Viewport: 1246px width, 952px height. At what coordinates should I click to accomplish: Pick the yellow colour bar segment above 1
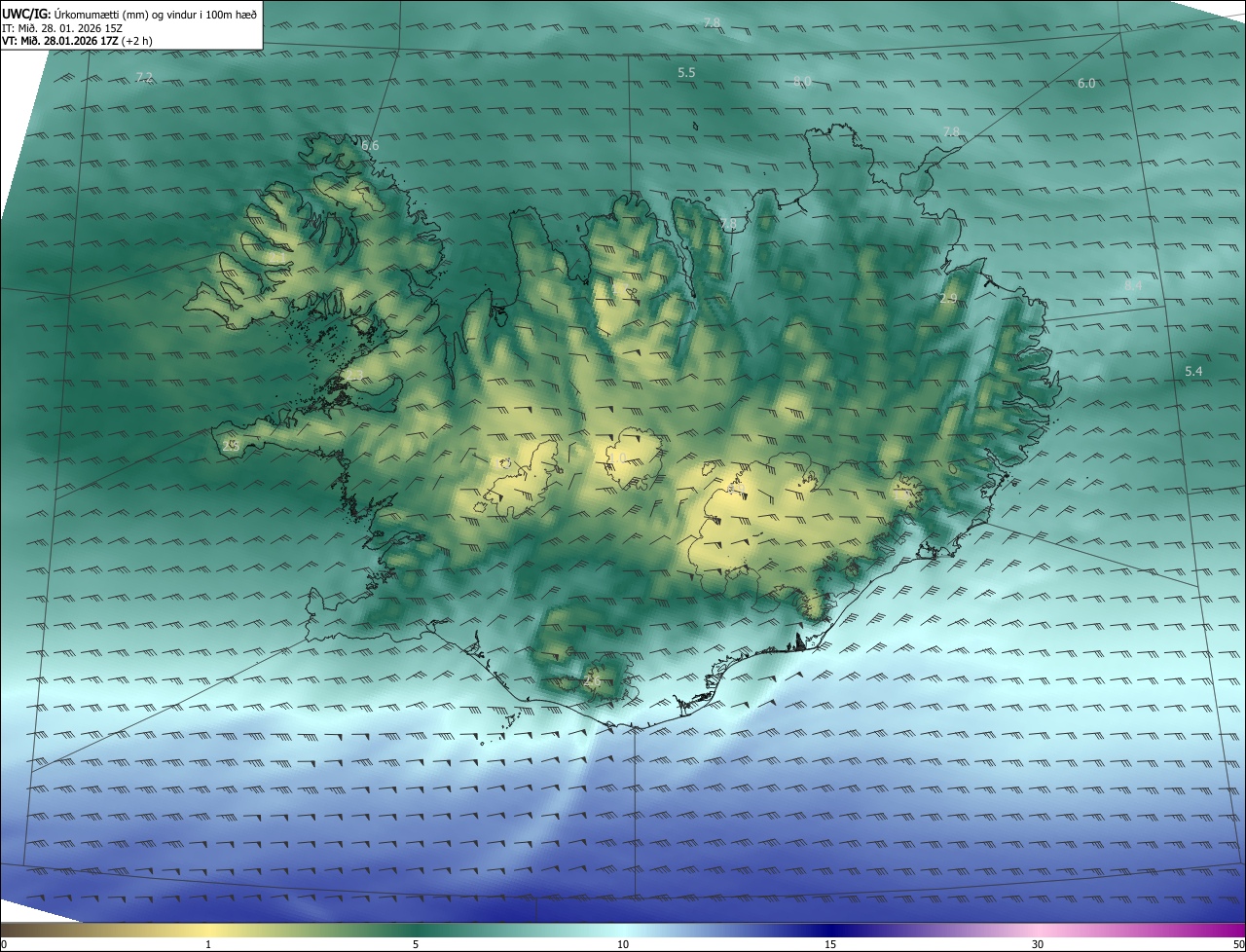tap(208, 930)
